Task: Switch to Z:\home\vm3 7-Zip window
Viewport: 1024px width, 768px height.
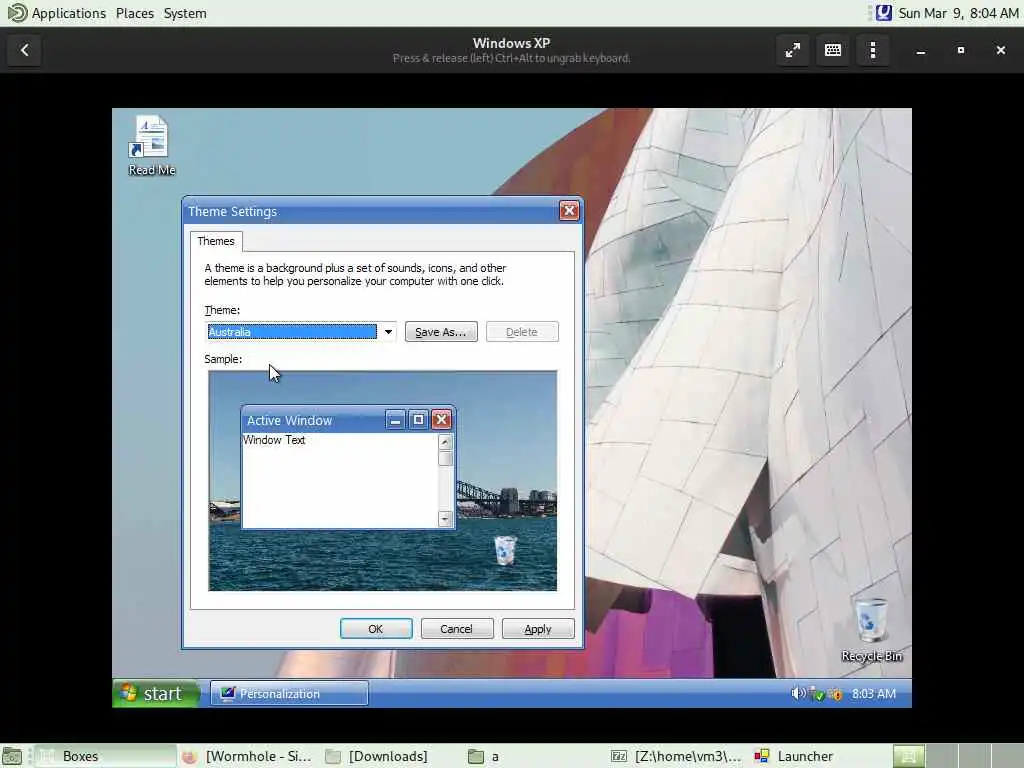Action: pyautogui.click(x=677, y=756)
